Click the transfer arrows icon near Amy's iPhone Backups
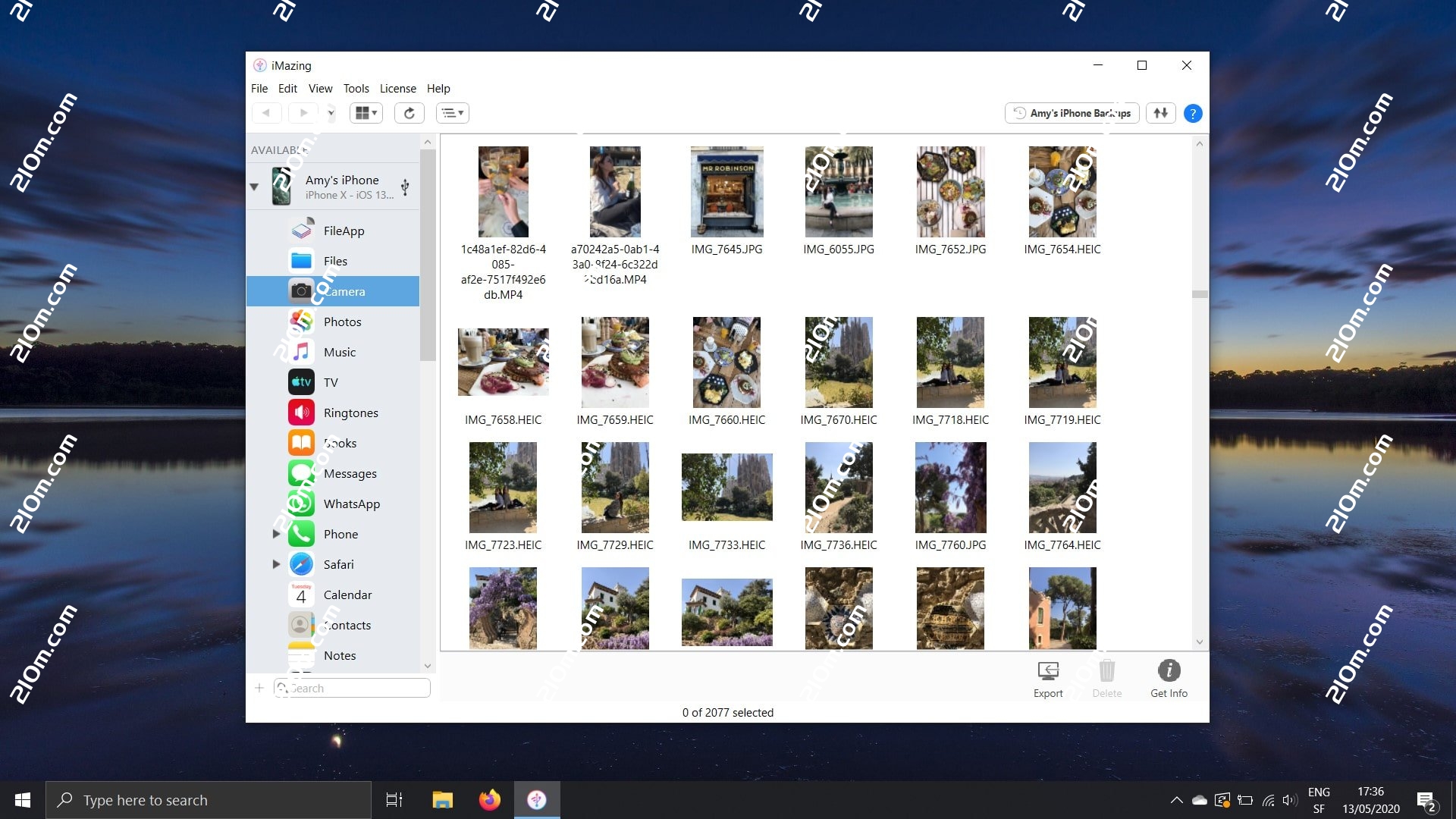This screenshot has height=819, width=1456. point(1159,112)
